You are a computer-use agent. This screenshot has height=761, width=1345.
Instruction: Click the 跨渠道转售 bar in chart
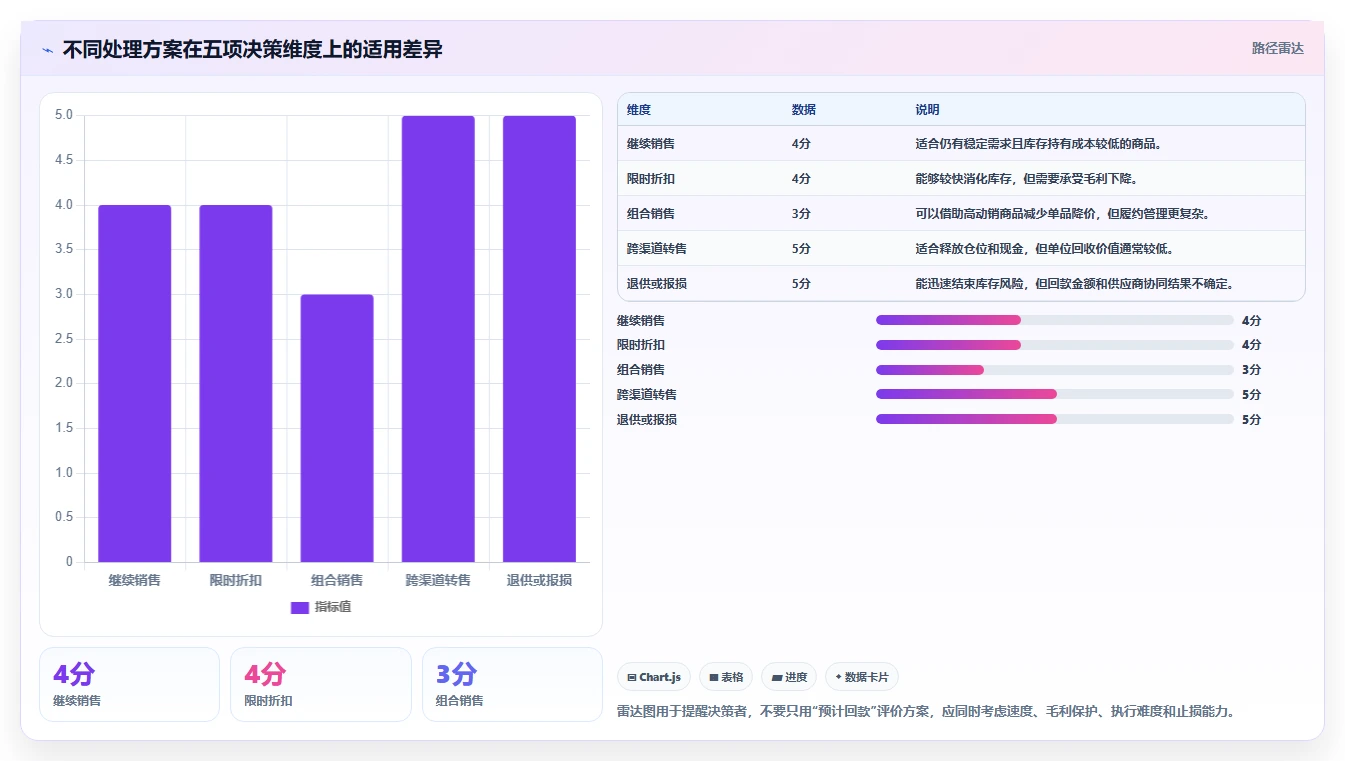(x=438, y=339)
